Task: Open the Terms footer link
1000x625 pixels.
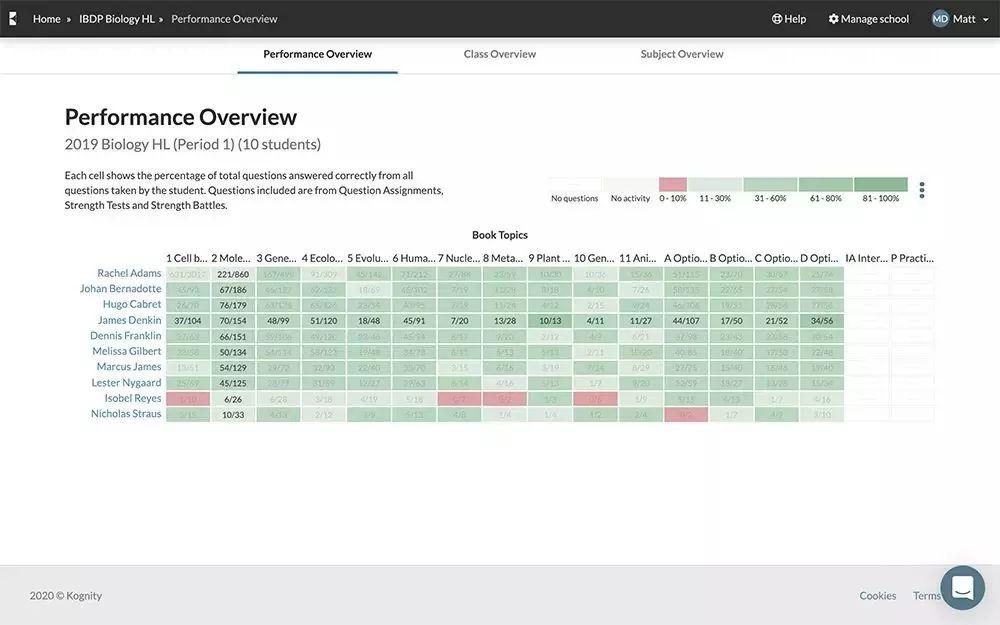Action: point(927,596)
